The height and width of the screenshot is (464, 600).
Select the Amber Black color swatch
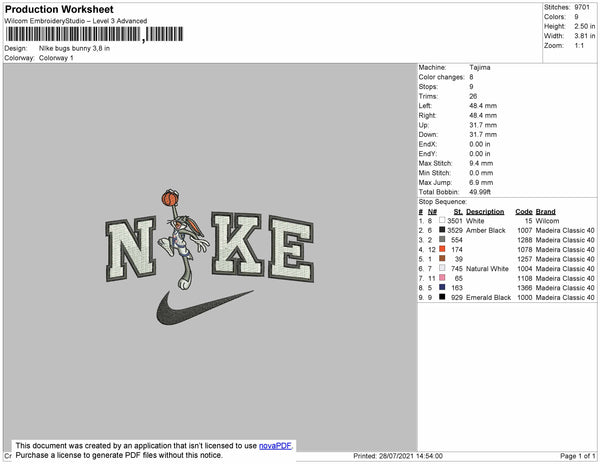coord(442,230)
